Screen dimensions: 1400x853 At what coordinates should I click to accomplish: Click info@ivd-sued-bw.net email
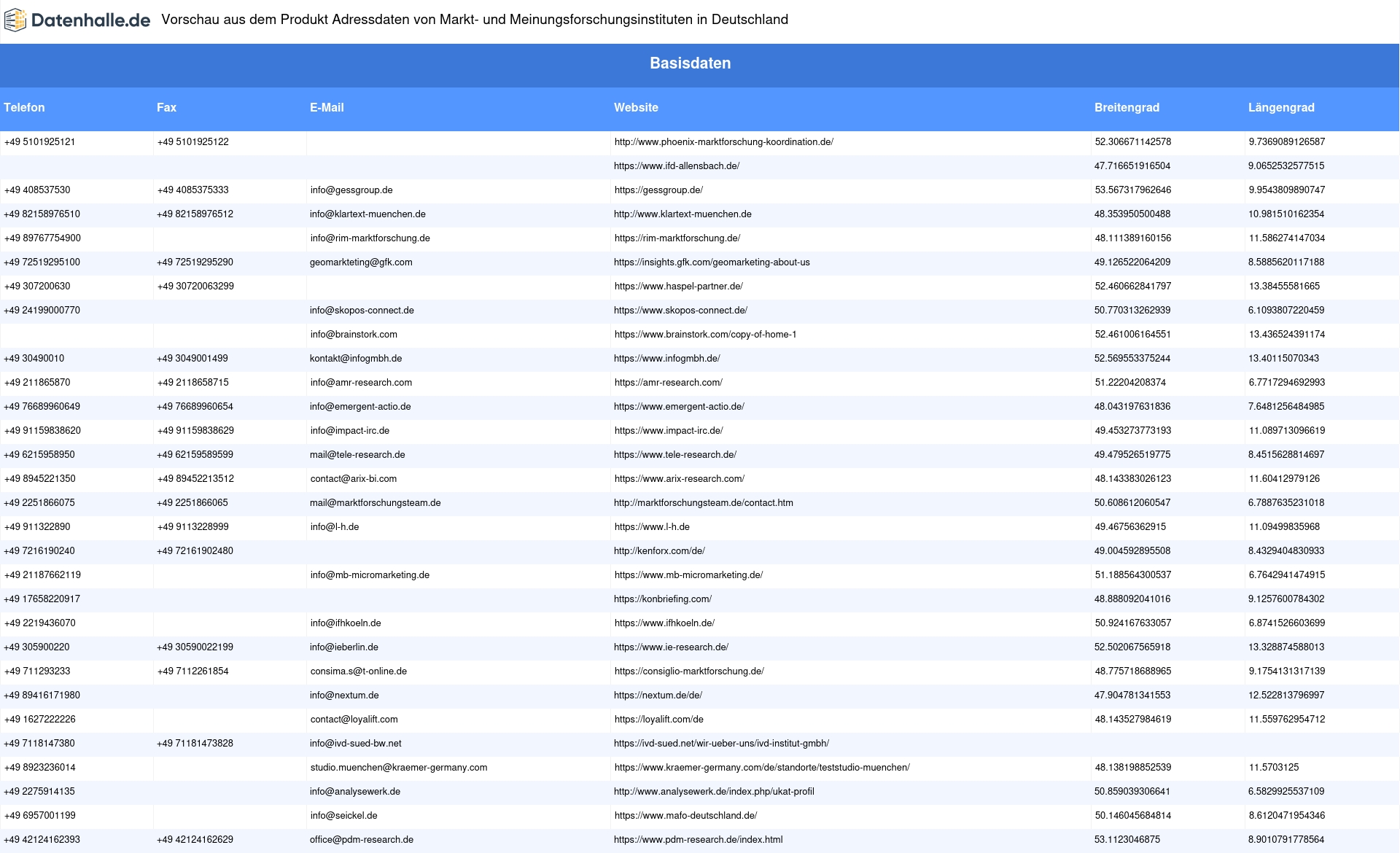point(356,744)
